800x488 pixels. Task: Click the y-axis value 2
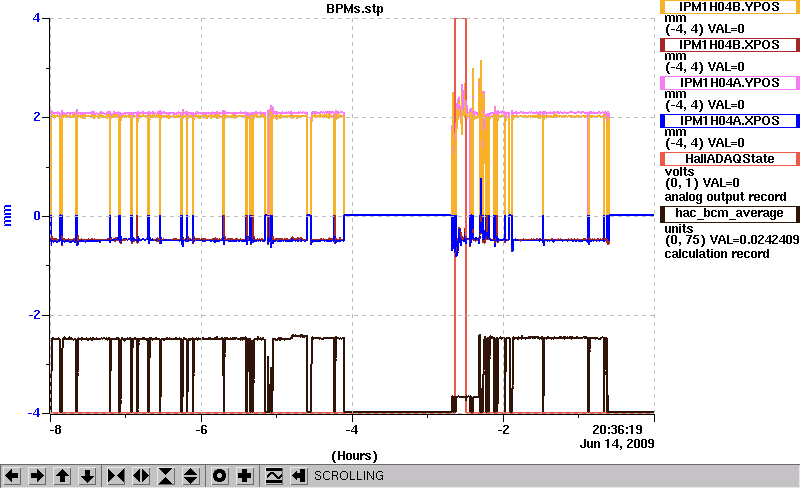coord(36,117)
